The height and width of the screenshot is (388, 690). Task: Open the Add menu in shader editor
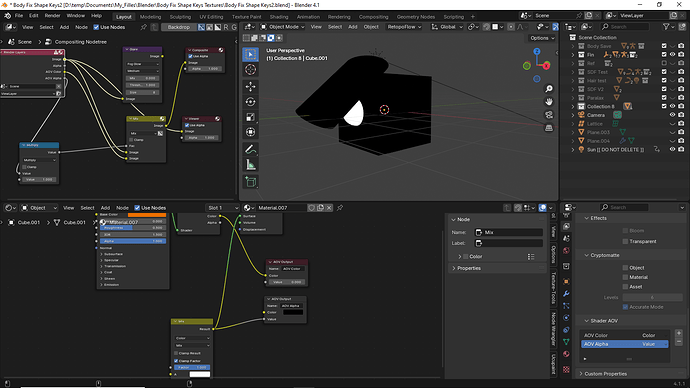pyautogui.click(x=105, y=208)
